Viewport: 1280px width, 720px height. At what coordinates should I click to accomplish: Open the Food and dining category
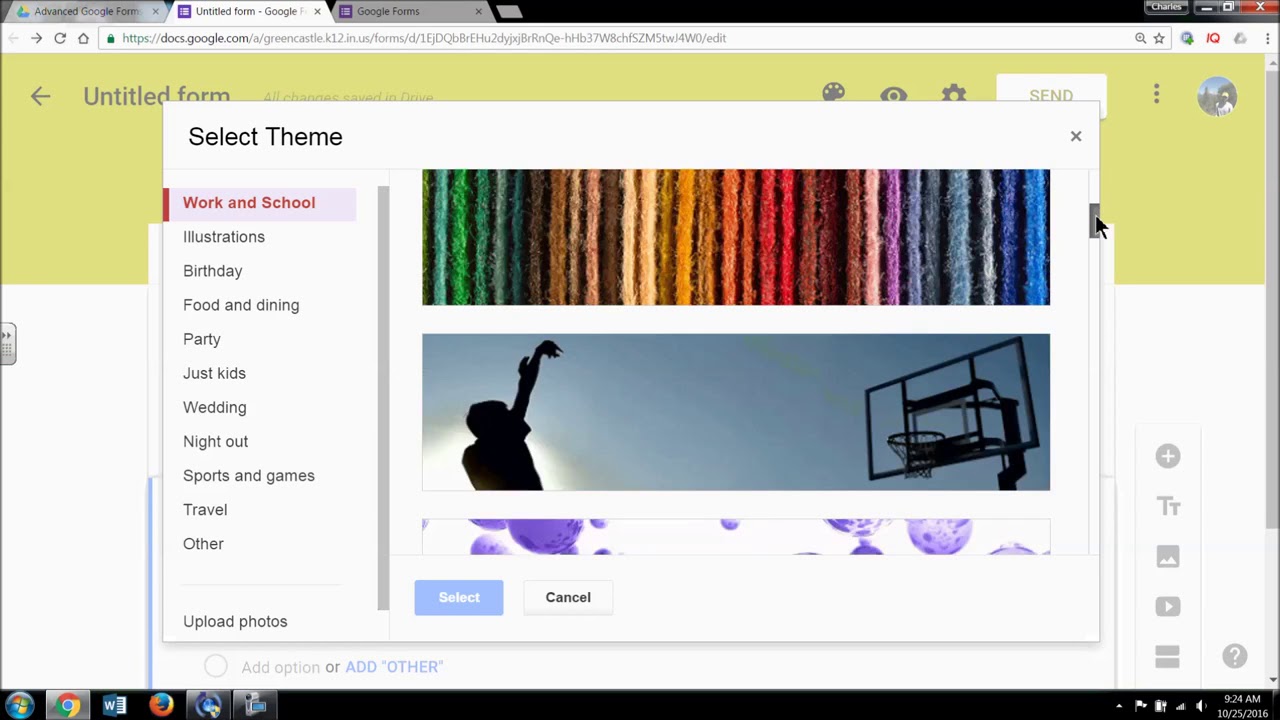241,305
